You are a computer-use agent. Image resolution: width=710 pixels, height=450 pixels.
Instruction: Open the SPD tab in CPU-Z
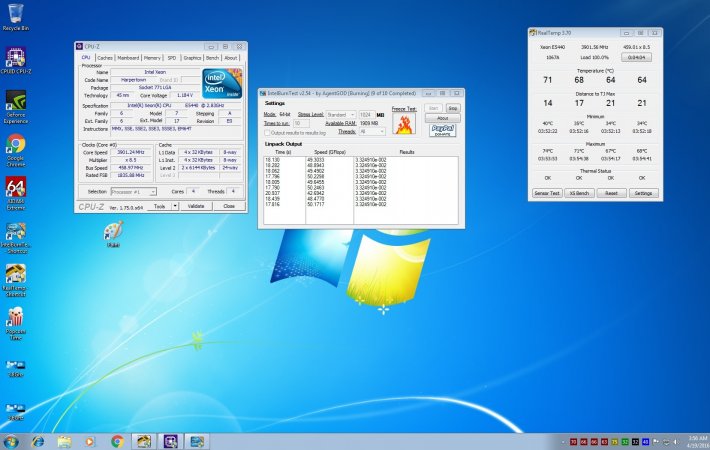(x=172, y=58)
